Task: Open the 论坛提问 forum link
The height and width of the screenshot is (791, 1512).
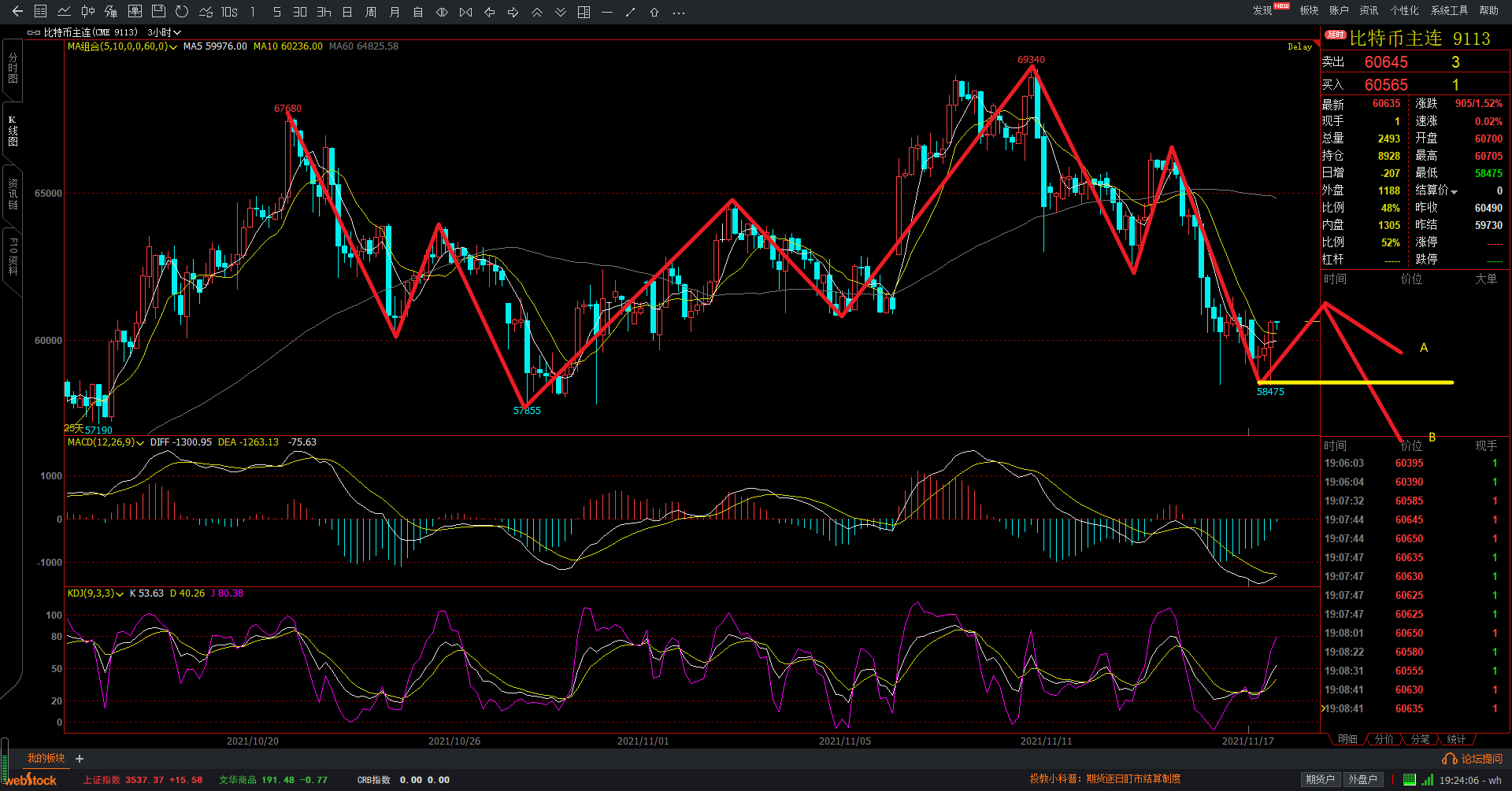Action: (1473, 759)
